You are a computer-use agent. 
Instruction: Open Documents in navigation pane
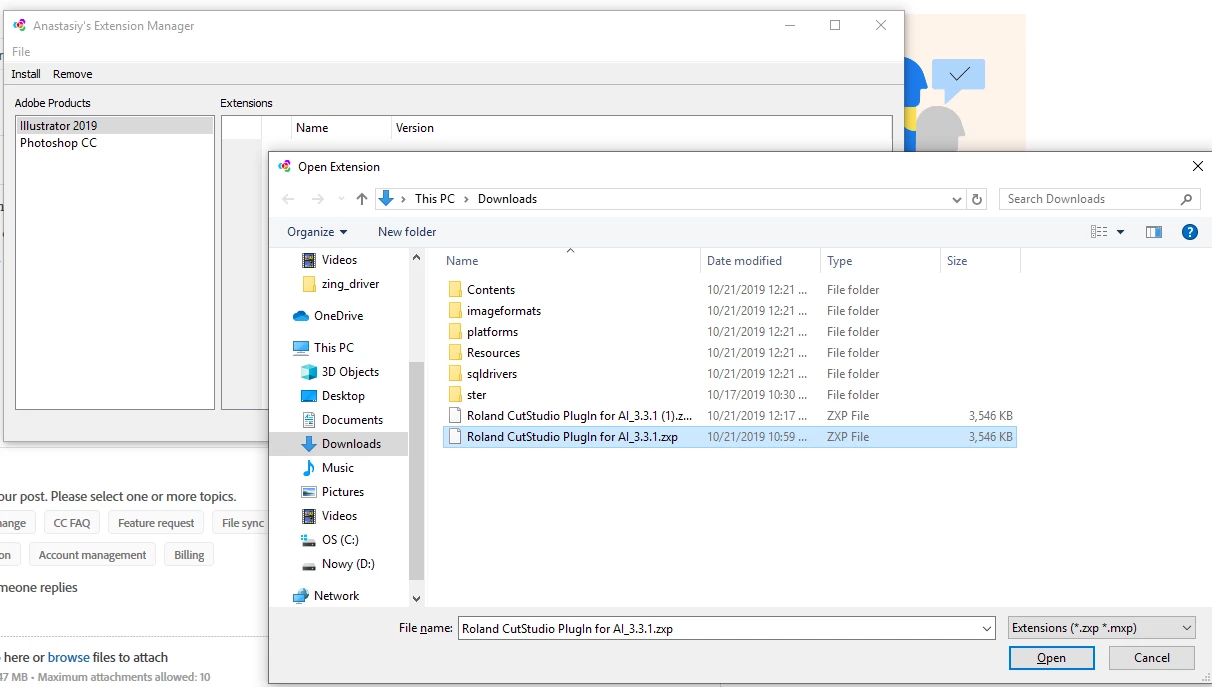352,420
